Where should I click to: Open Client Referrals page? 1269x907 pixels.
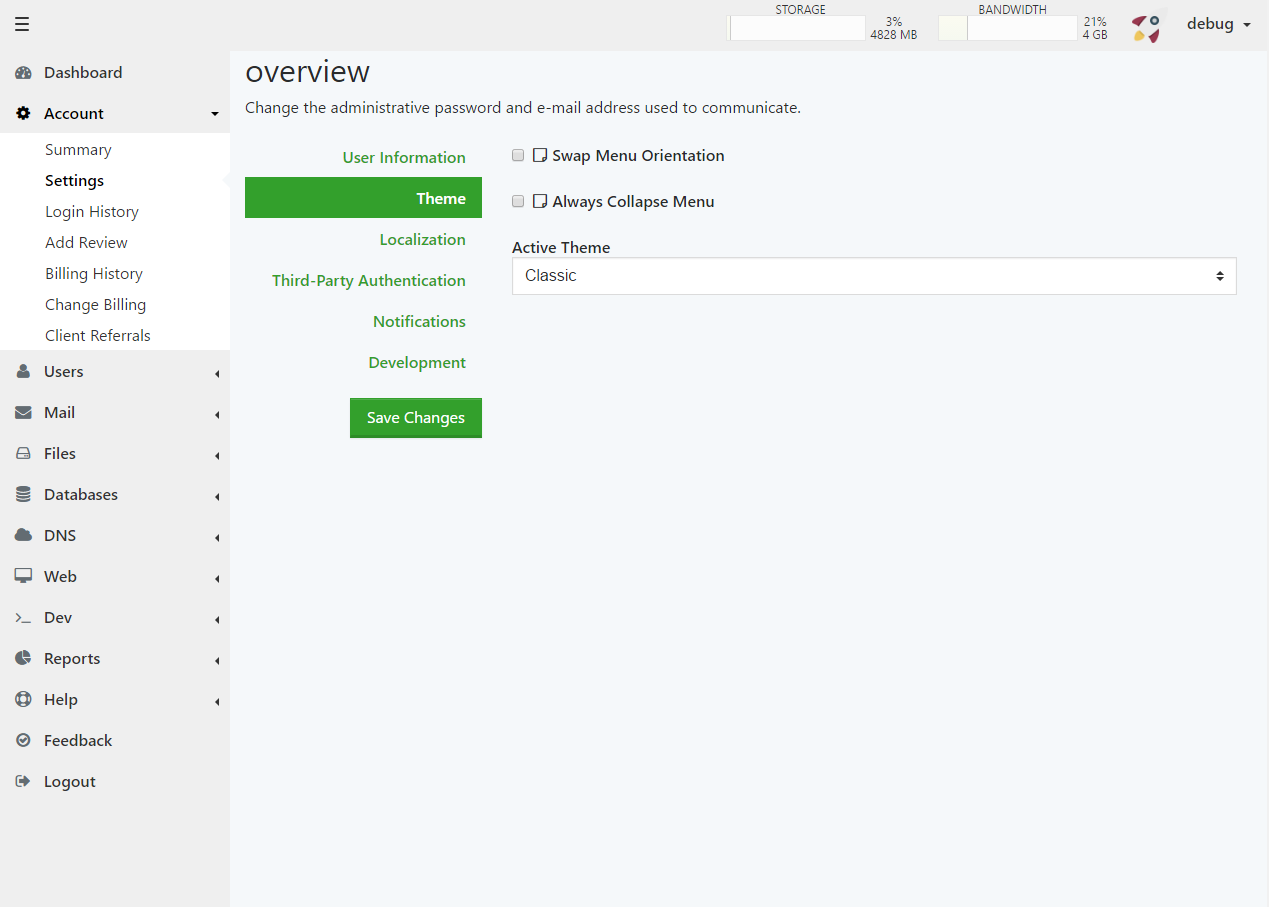click(98, 336)
